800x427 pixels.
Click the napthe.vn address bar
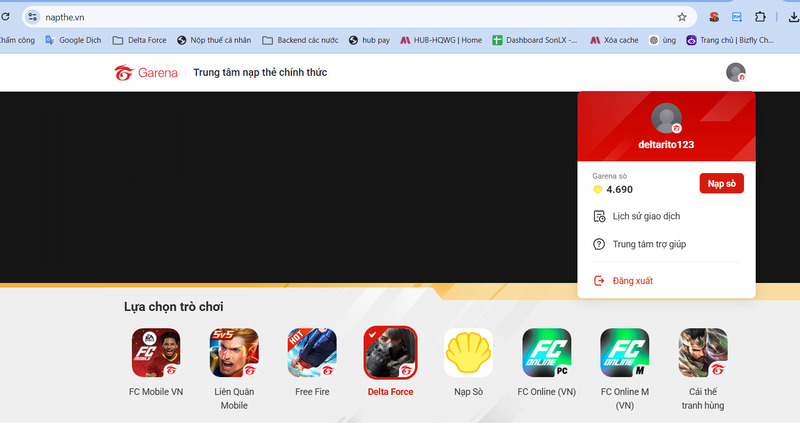tap(359, 17)
